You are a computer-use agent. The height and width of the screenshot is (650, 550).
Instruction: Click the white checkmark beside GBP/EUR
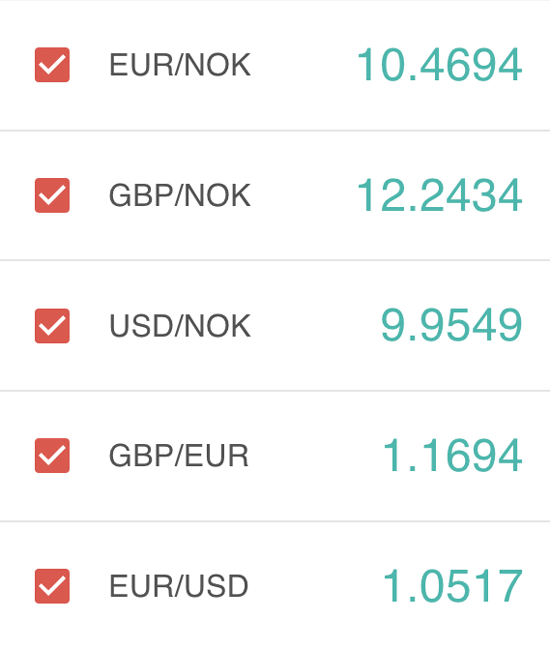52,455
